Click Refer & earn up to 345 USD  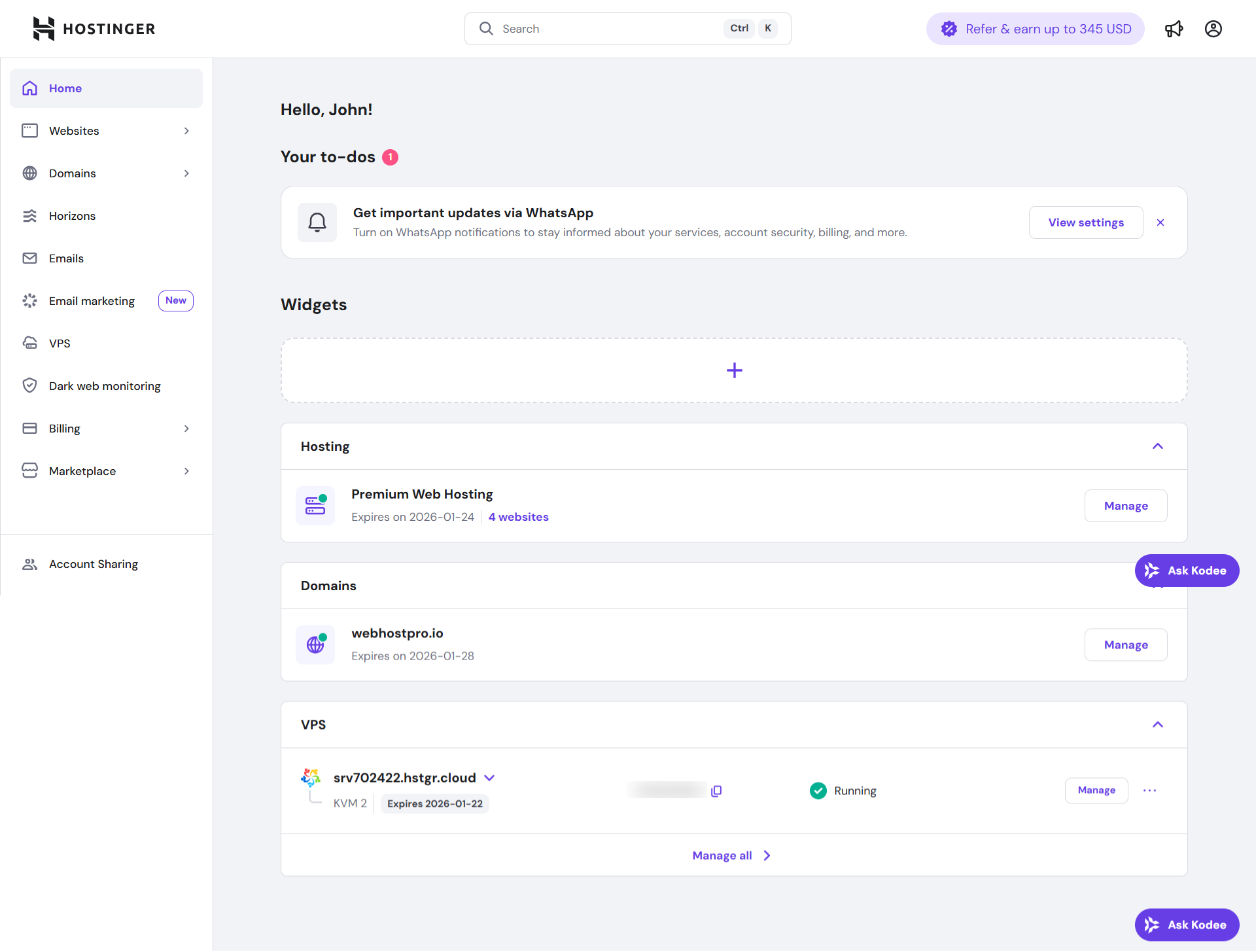pyautogui.click(x=1035, y=29)
